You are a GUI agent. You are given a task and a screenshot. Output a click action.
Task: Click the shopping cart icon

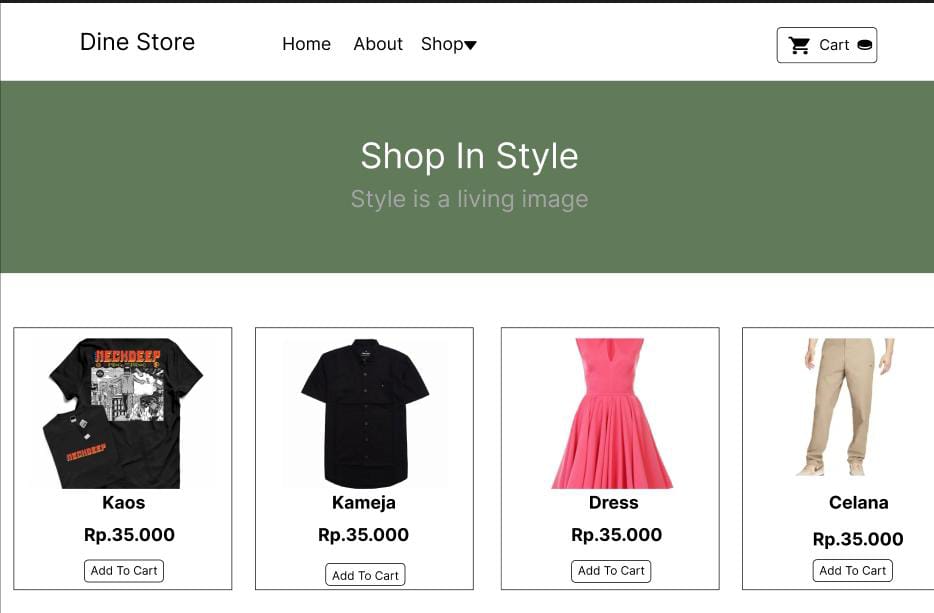click(799, 45)
